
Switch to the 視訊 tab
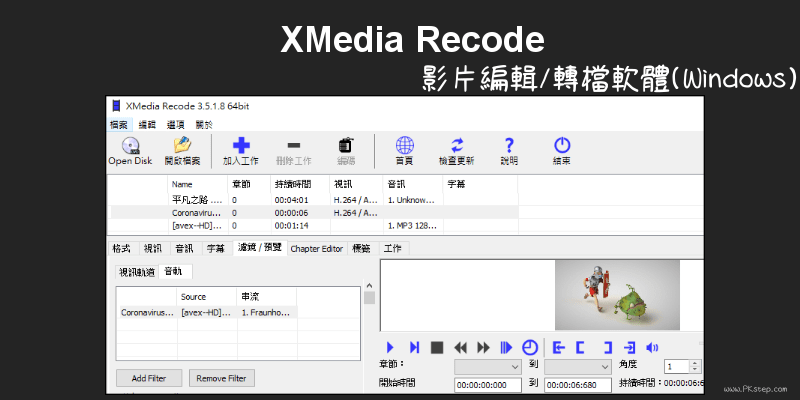tap(153, 249)
